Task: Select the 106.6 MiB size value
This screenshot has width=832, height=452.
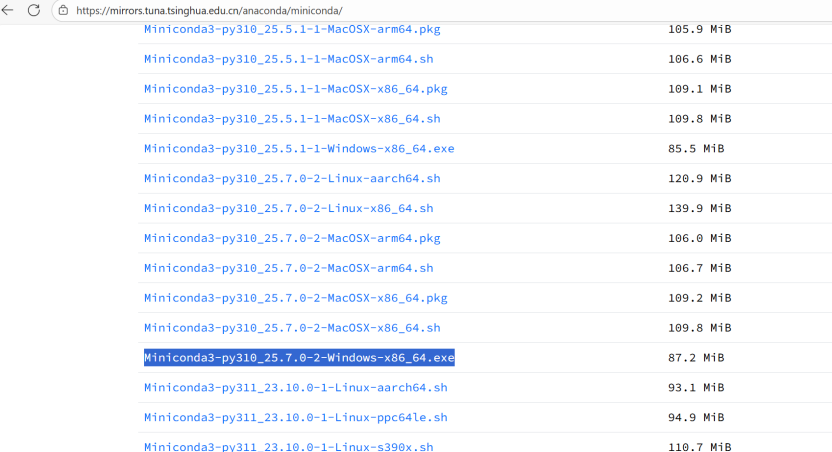Action: tap(699, 59)
